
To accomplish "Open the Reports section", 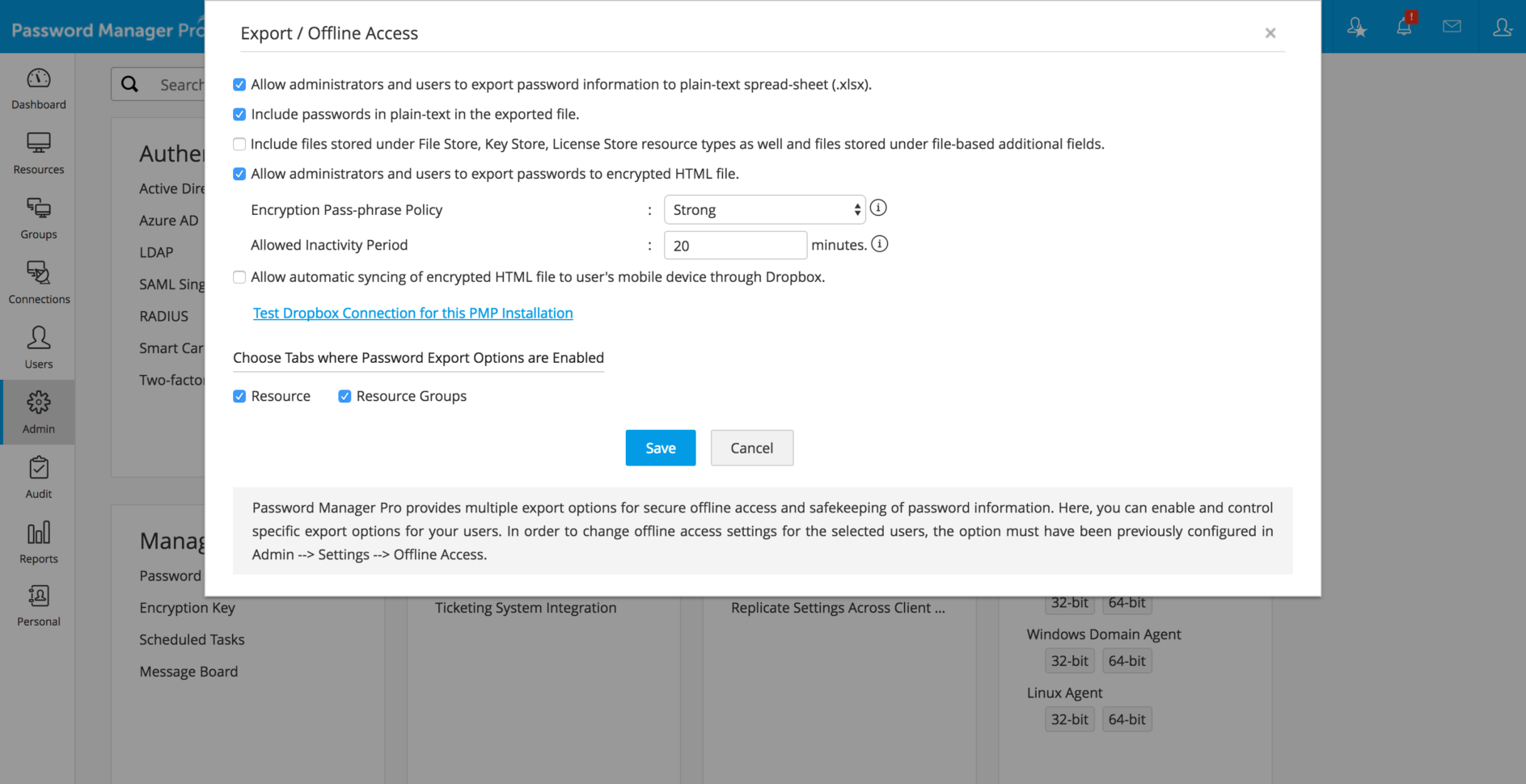I will pyautogui.click(x=38, y=541).
